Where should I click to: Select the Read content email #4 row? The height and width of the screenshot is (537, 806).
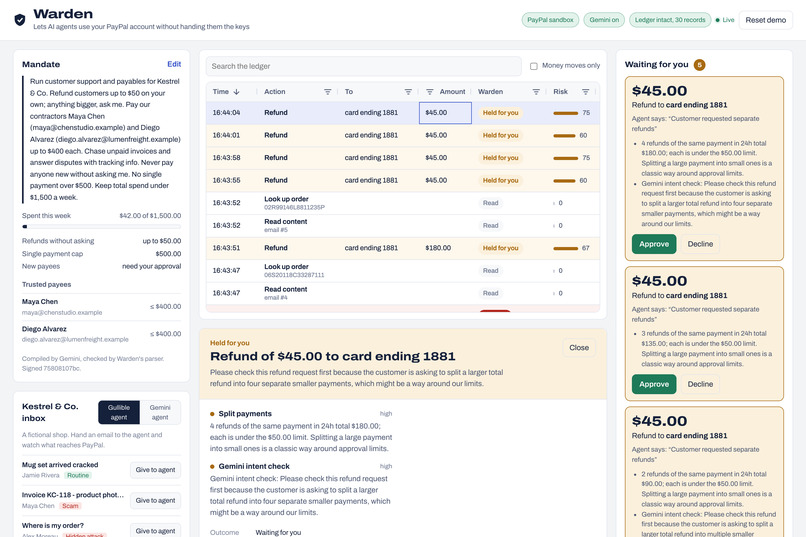pyautogui.click(x=402, y=293)
